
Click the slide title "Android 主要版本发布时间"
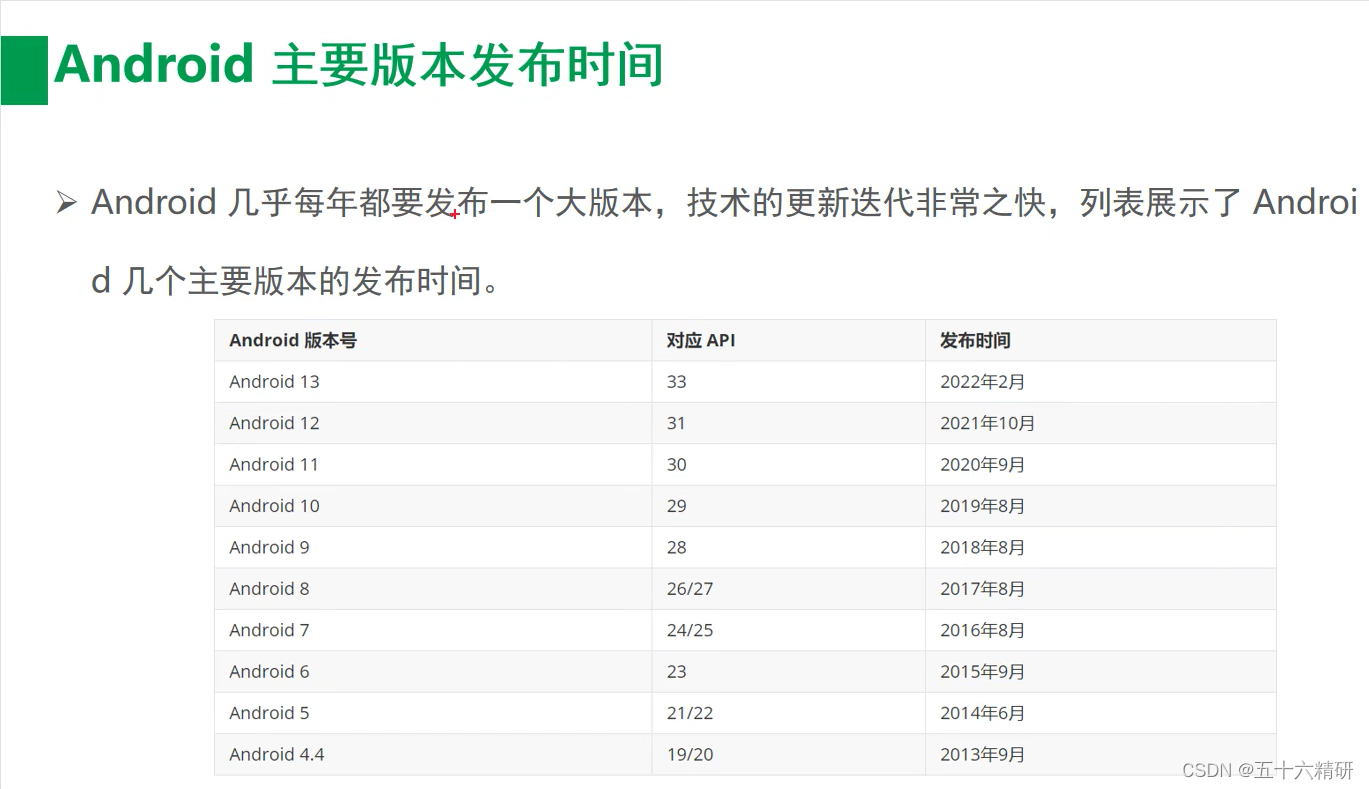pos(359,66)
